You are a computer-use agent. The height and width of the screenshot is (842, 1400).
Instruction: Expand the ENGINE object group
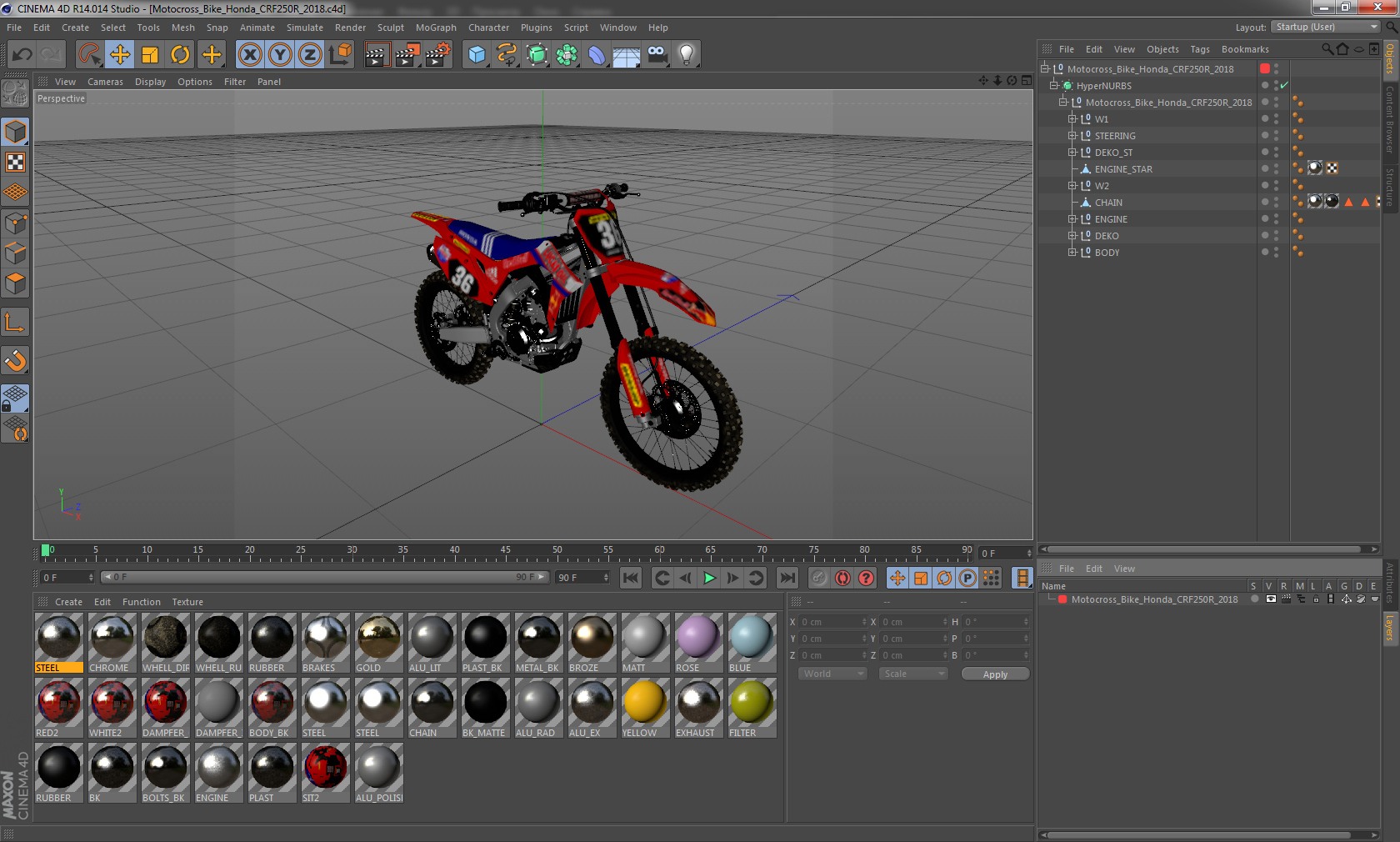(1072, 219)
